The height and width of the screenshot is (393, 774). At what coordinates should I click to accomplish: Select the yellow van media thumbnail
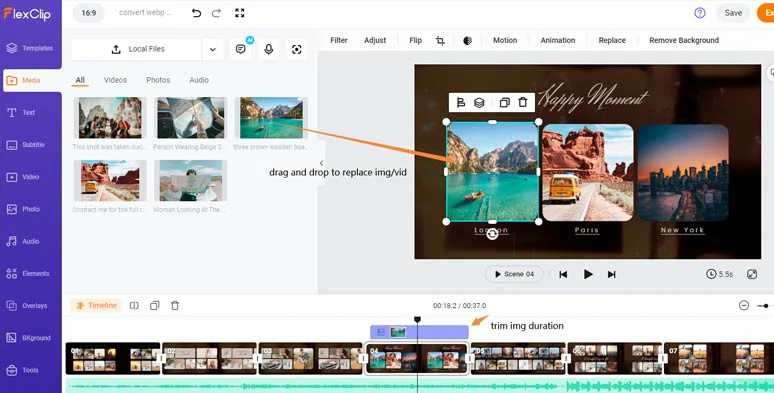tap(110, 180)
